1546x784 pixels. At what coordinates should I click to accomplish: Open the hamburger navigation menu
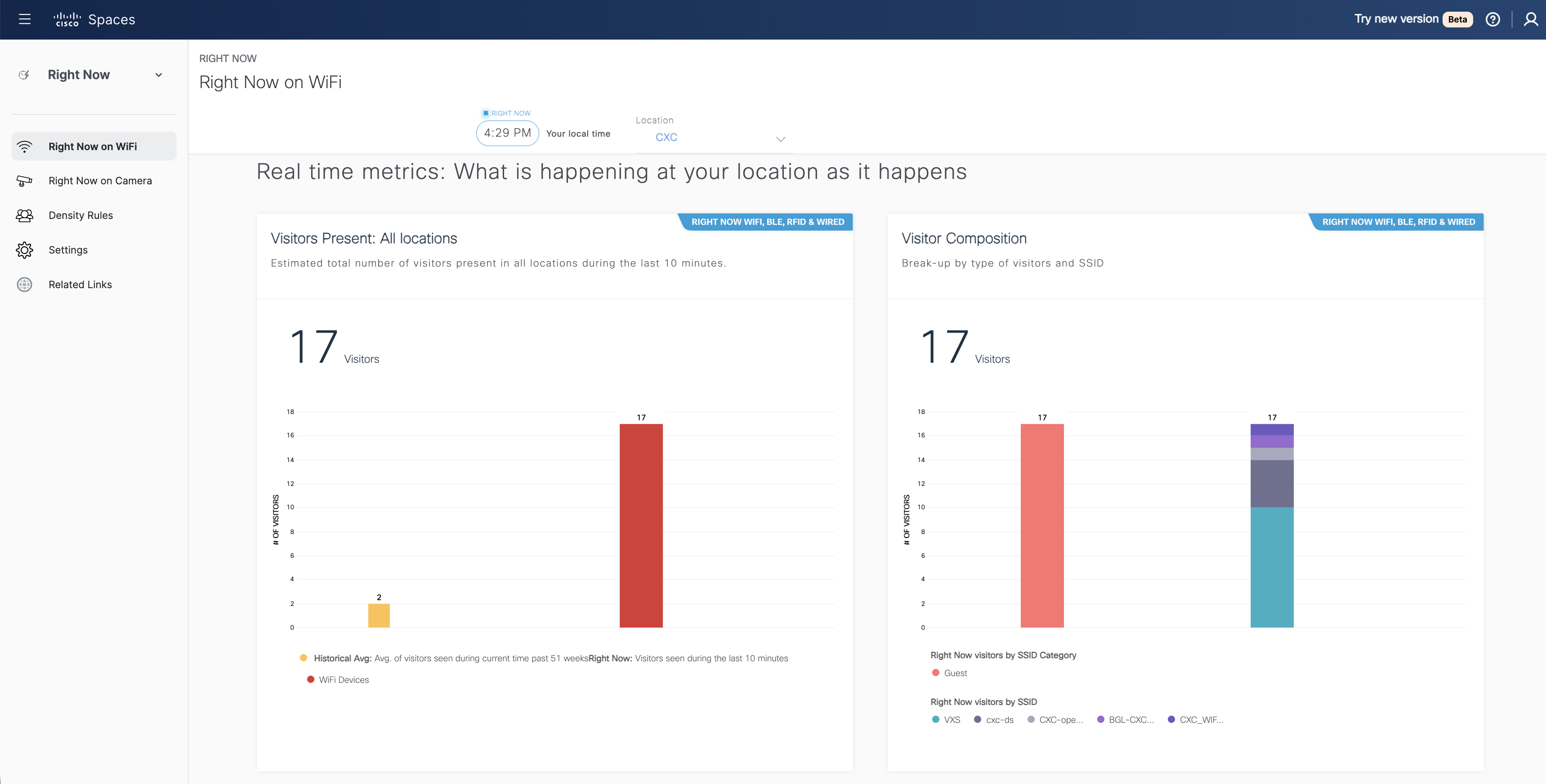pos(25,19)
